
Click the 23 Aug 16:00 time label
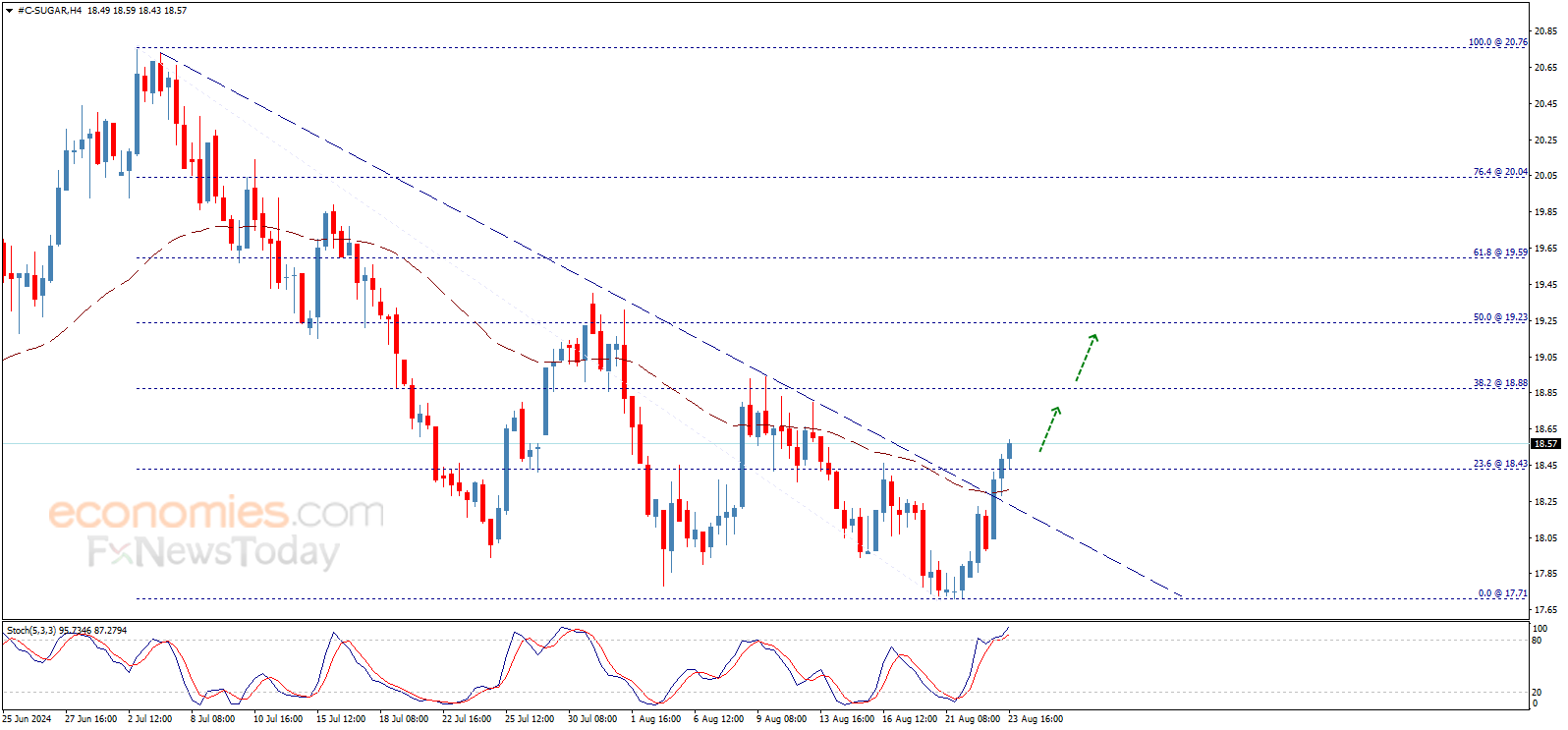[1035, 719]
